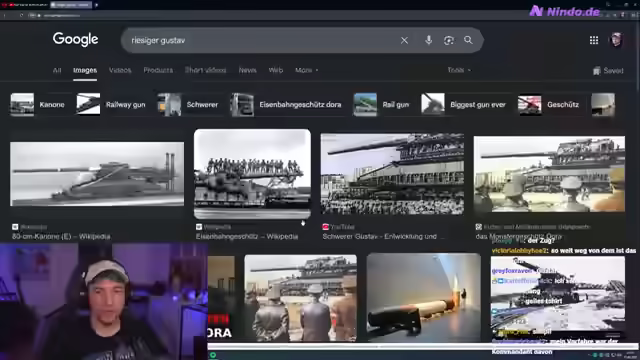
Task: Open the Saved bookmark collection
Action: [608, 71]
